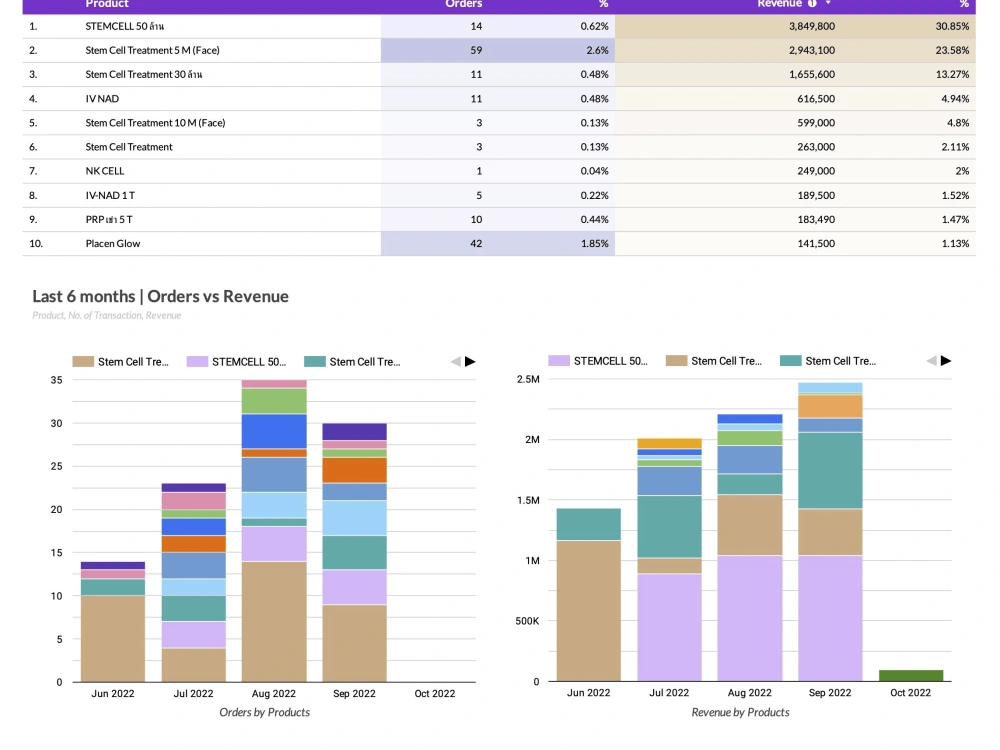Show next legend page in Orders by Products chart

(470, 362)
